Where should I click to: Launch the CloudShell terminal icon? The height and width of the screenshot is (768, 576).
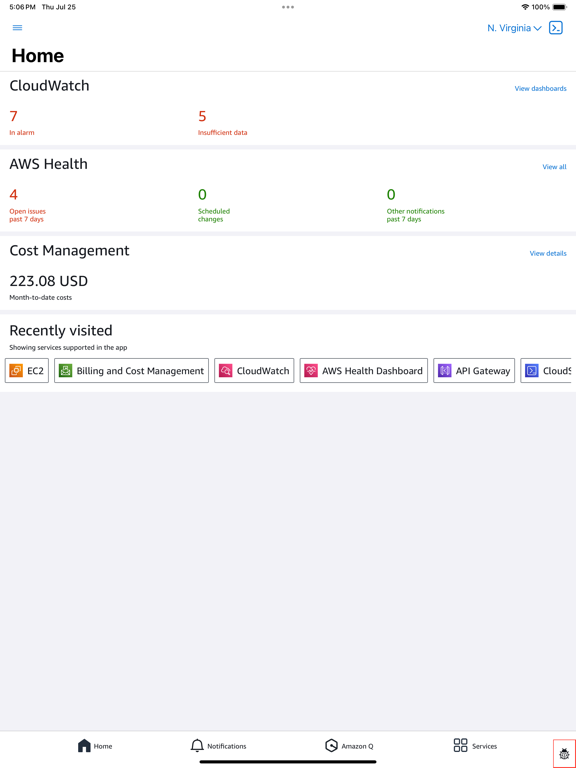click(x=556, y=28)
